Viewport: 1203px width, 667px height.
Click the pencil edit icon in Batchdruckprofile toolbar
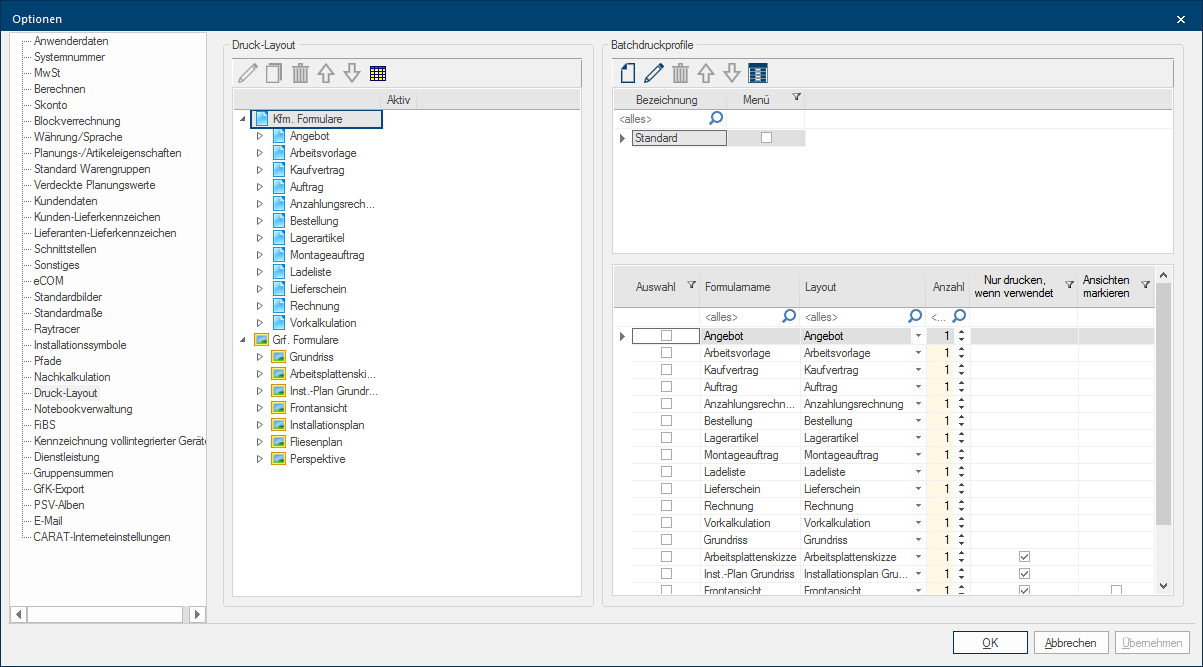pyautogui.click(x=654, y=73)
